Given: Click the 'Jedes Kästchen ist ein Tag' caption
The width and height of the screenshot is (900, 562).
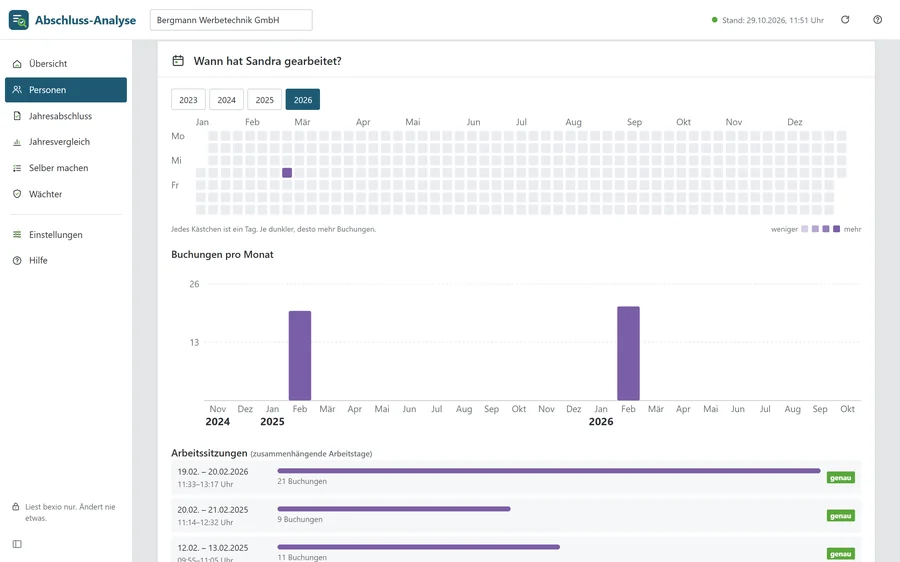Looking at the screenshot, I should pyautogui.click(x=274, y=229).
